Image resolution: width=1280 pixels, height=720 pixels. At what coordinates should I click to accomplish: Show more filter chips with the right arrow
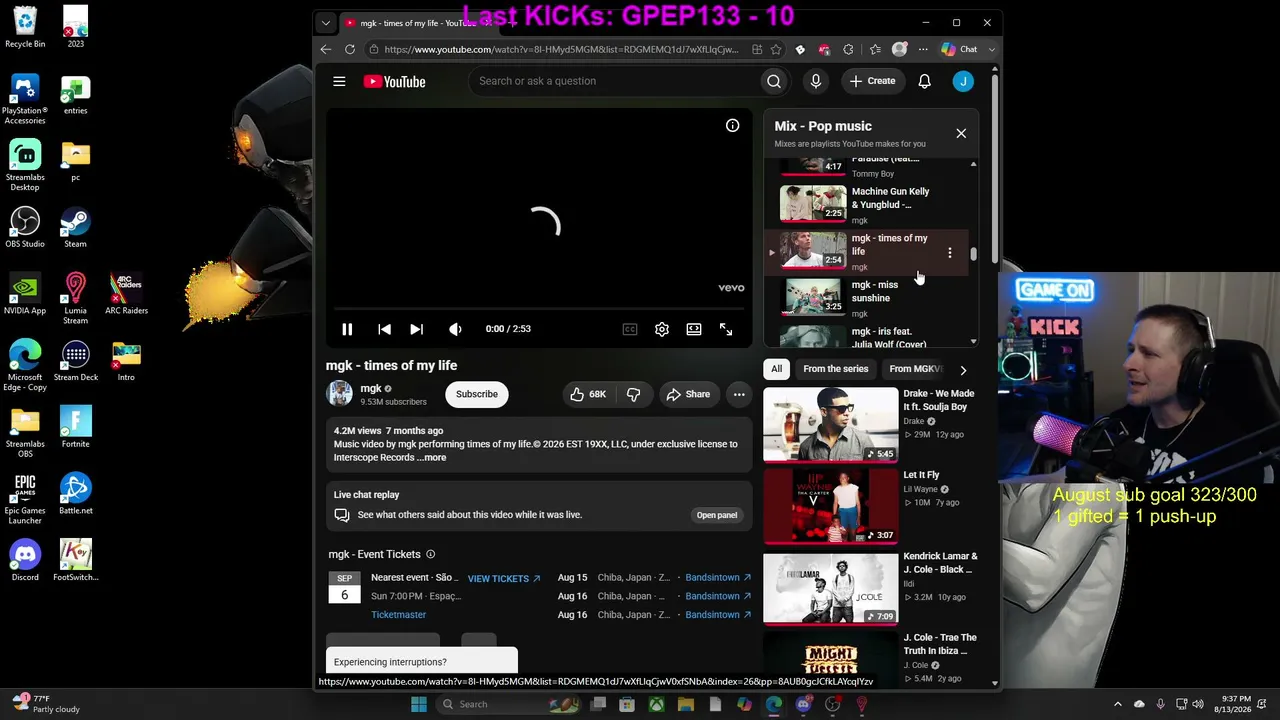point(963,369)
